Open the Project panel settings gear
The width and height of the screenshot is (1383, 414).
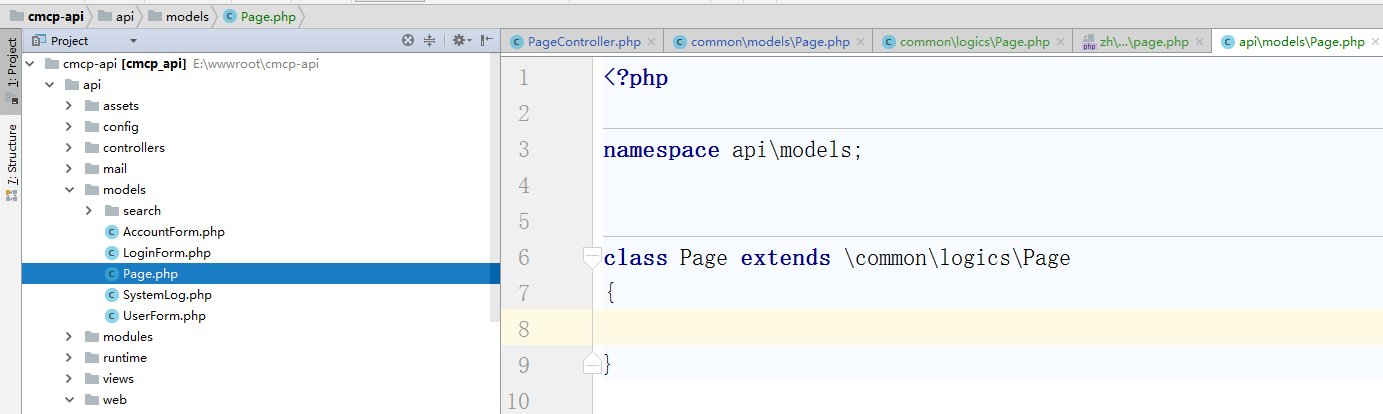459,41
